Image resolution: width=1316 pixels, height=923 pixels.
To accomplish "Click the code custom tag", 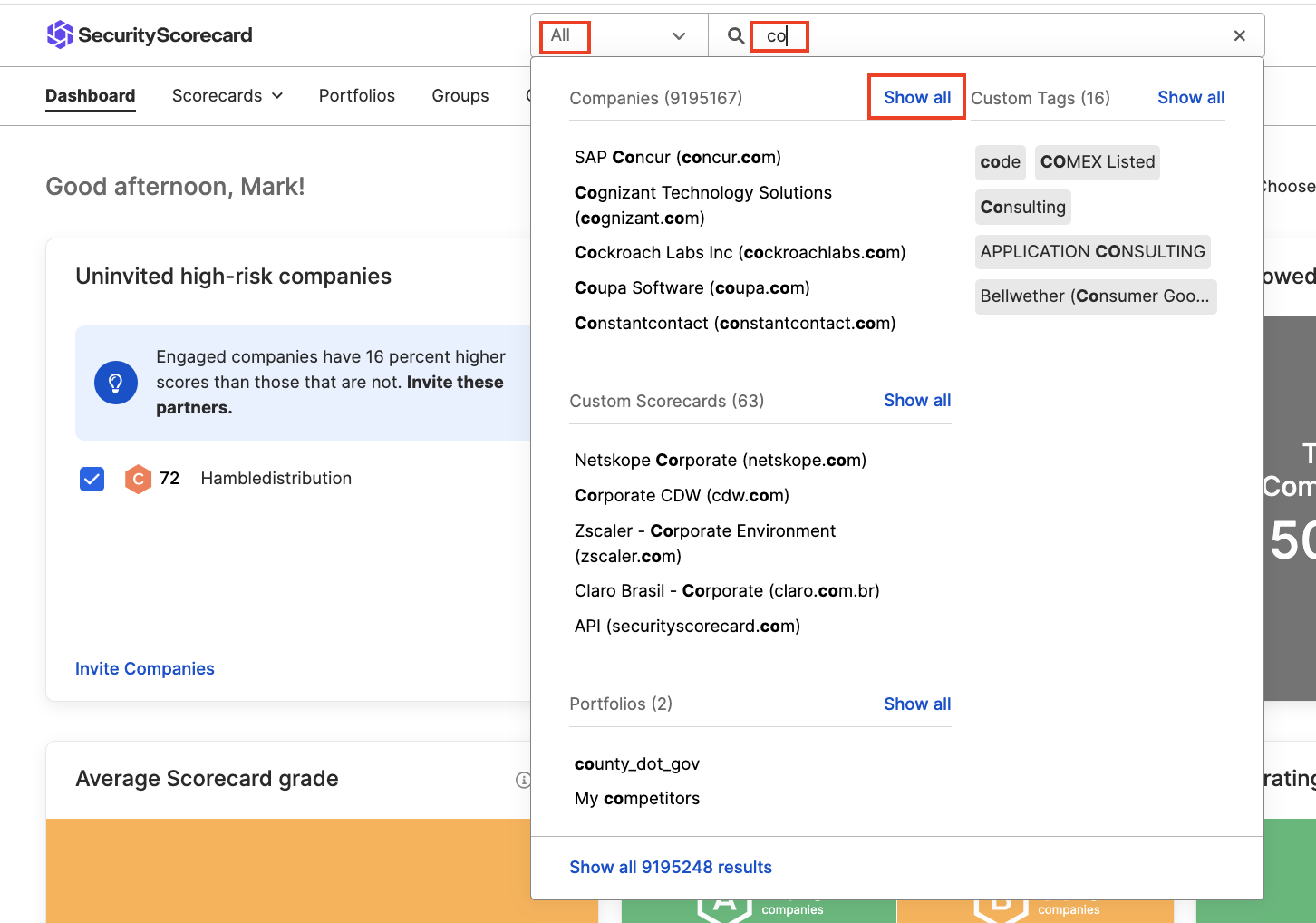I will [1001, 162].
